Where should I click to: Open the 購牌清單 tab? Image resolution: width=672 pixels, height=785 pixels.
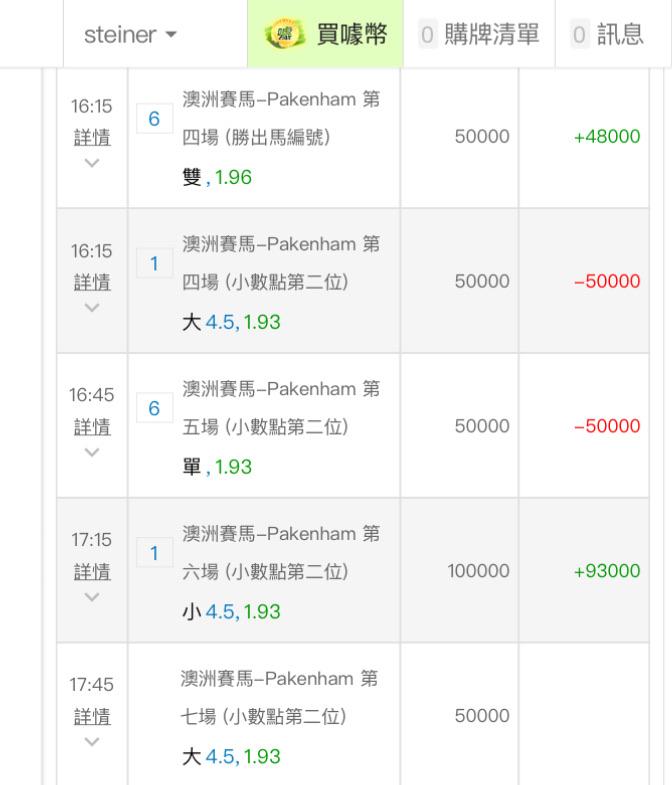479,35
